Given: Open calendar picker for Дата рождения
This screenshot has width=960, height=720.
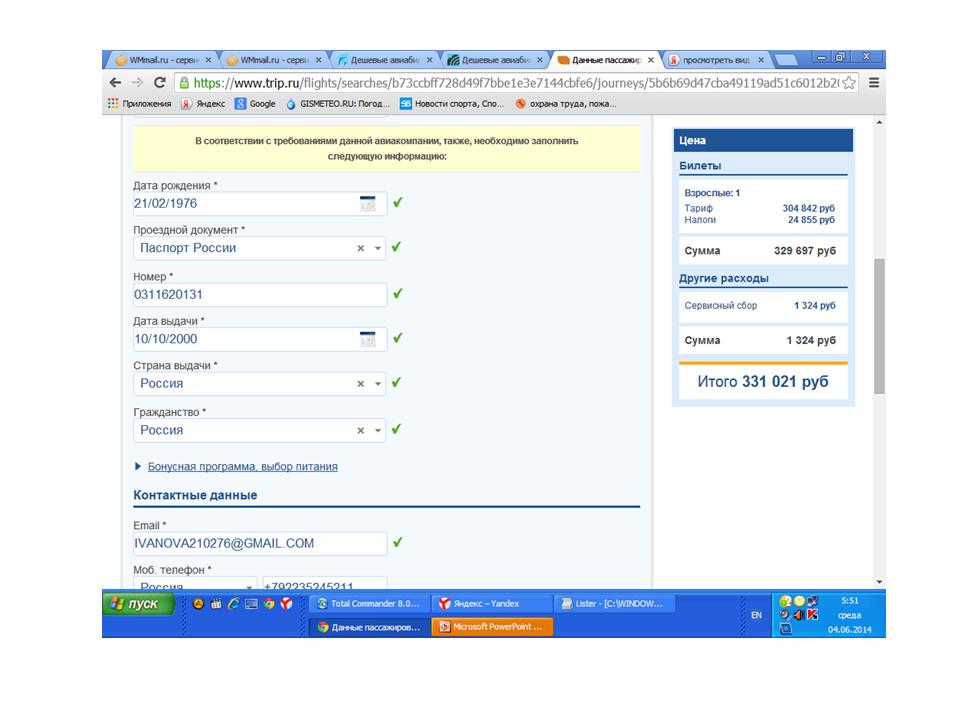Looking at the screenshot, I should (367, 204).
